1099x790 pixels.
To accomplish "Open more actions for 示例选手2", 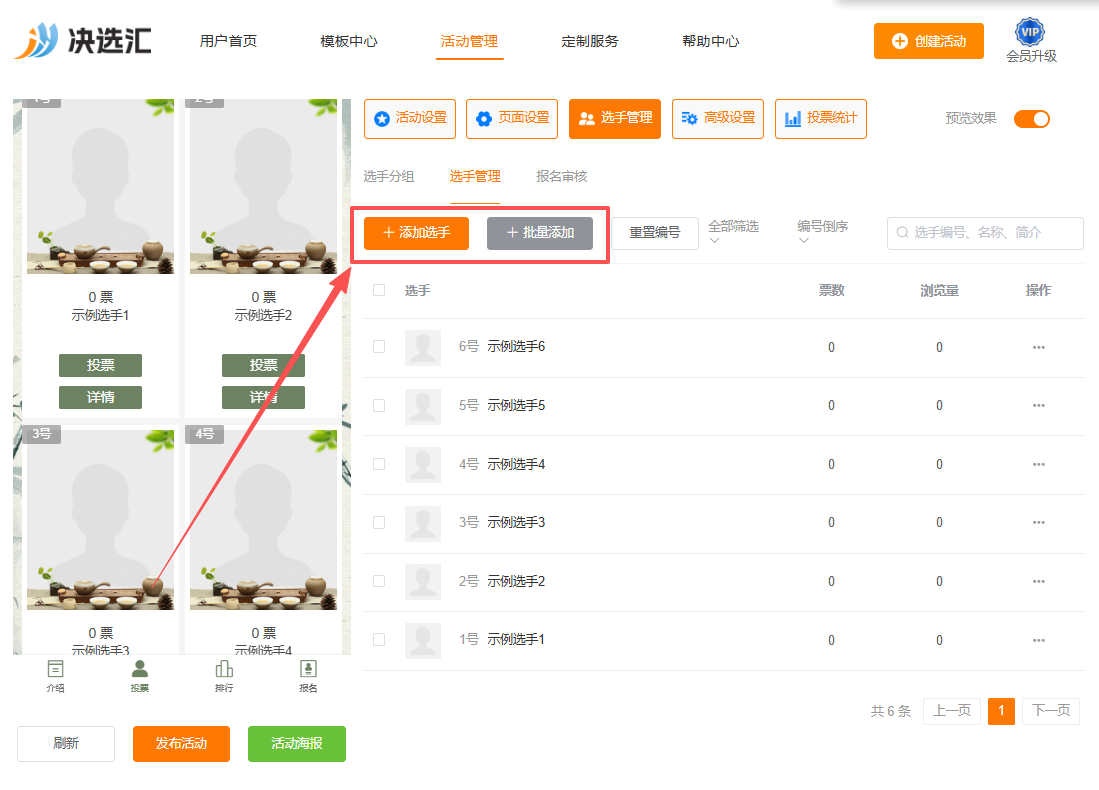I will (1039, 581).
